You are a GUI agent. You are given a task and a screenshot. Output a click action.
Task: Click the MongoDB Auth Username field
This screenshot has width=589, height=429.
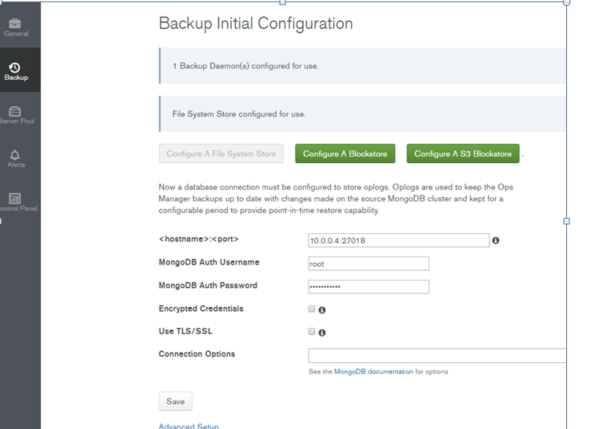click(369, 264)
